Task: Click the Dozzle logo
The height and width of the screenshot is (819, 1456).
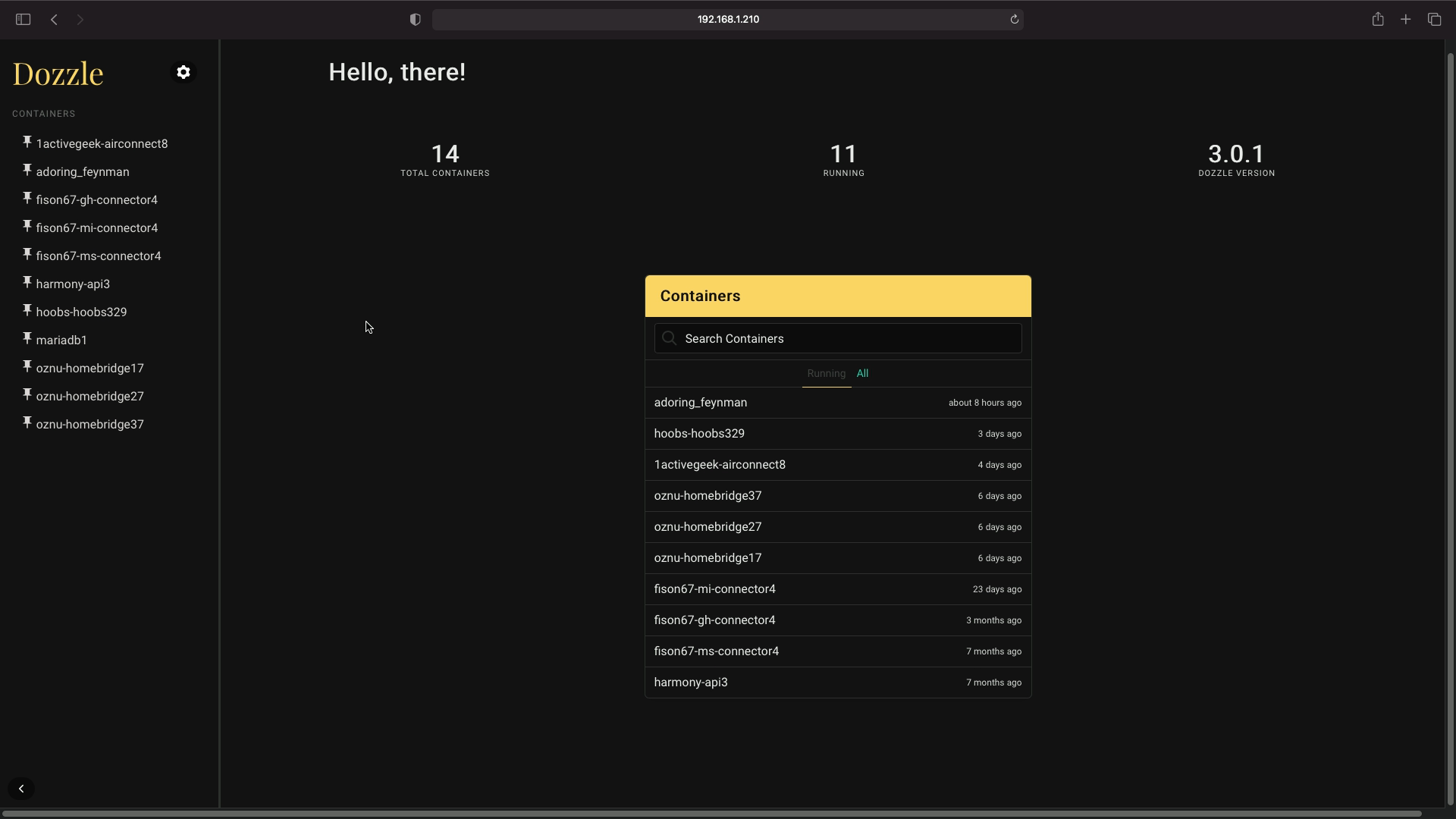Action: coord(58,74)
